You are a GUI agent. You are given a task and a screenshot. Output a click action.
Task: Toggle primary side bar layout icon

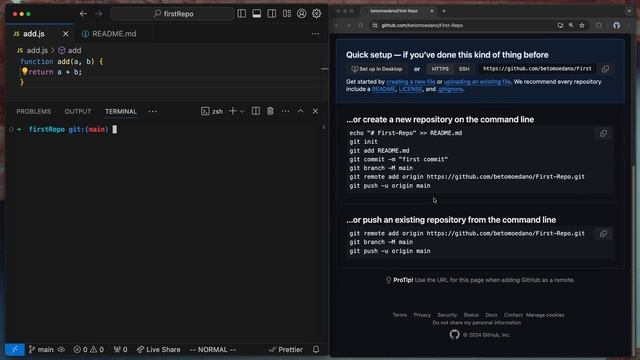coord(242,13)
